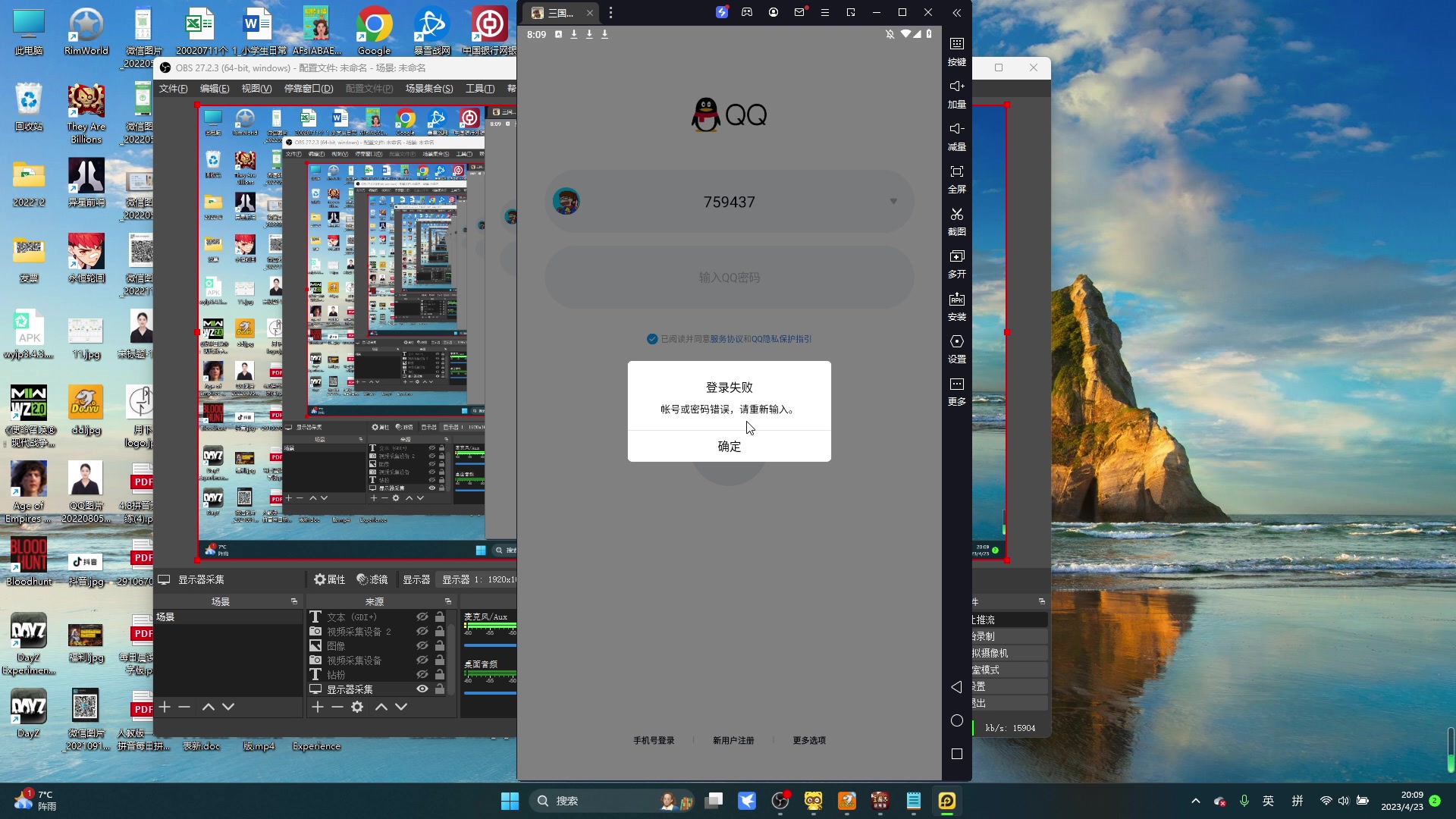Open 更多选项 more options
This screenshot has height=819, width=1456.
tap(809, 741)
